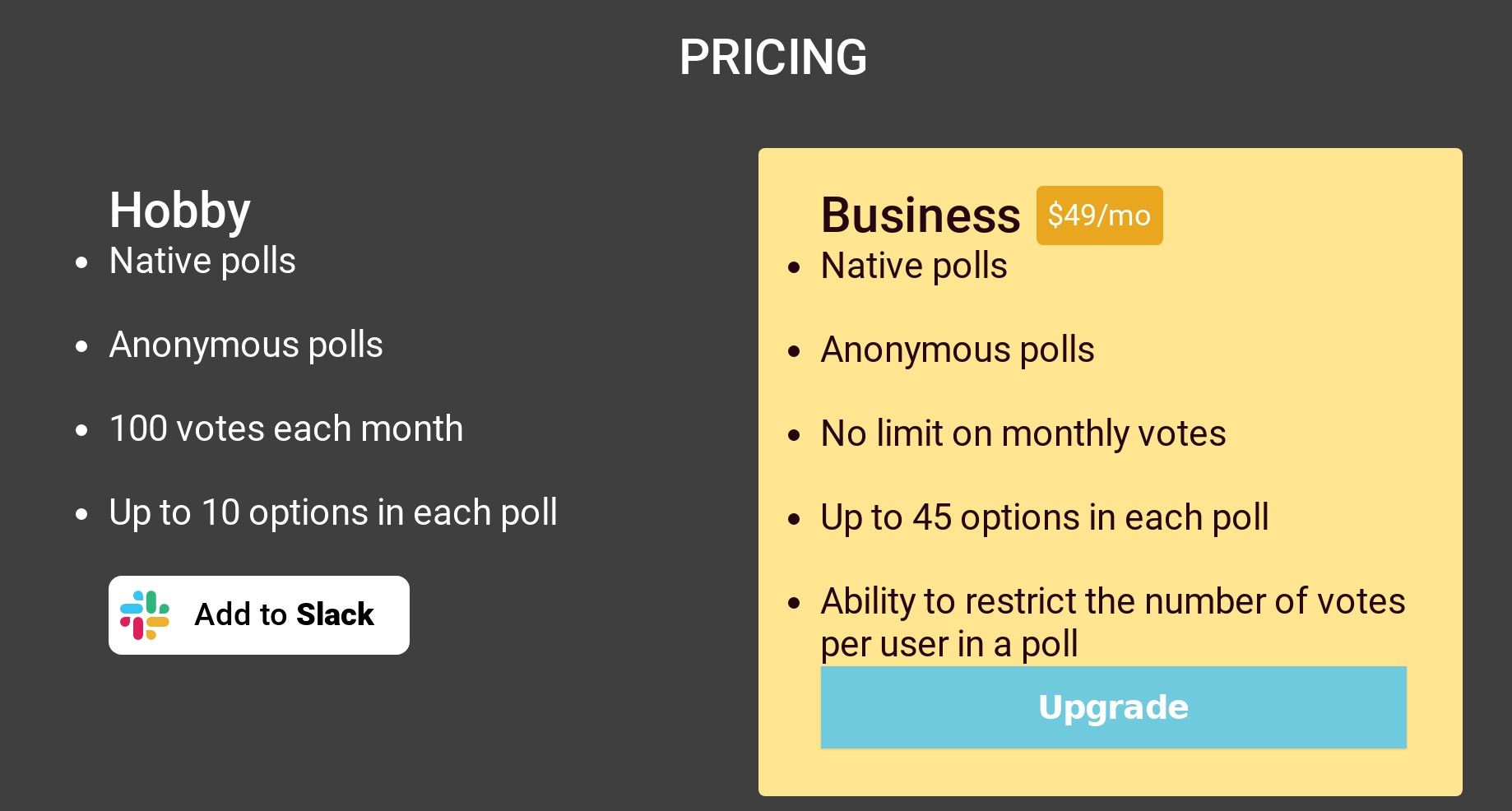
Task: Click the Slack logo icon
Action: point(146,615)
